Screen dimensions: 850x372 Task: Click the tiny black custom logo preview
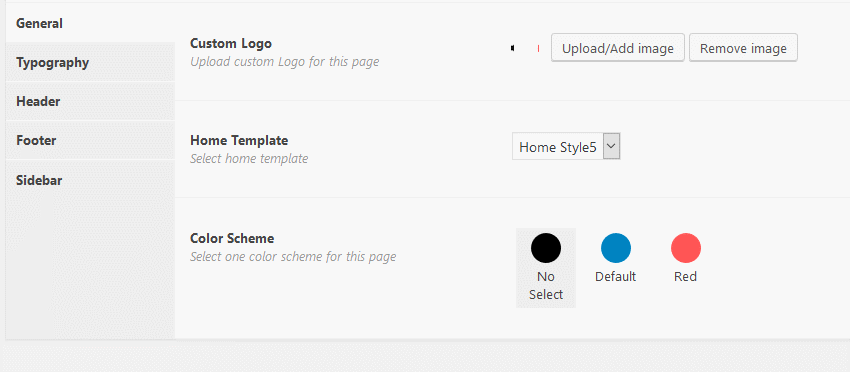pyautogui.click(x=512, y=48)
